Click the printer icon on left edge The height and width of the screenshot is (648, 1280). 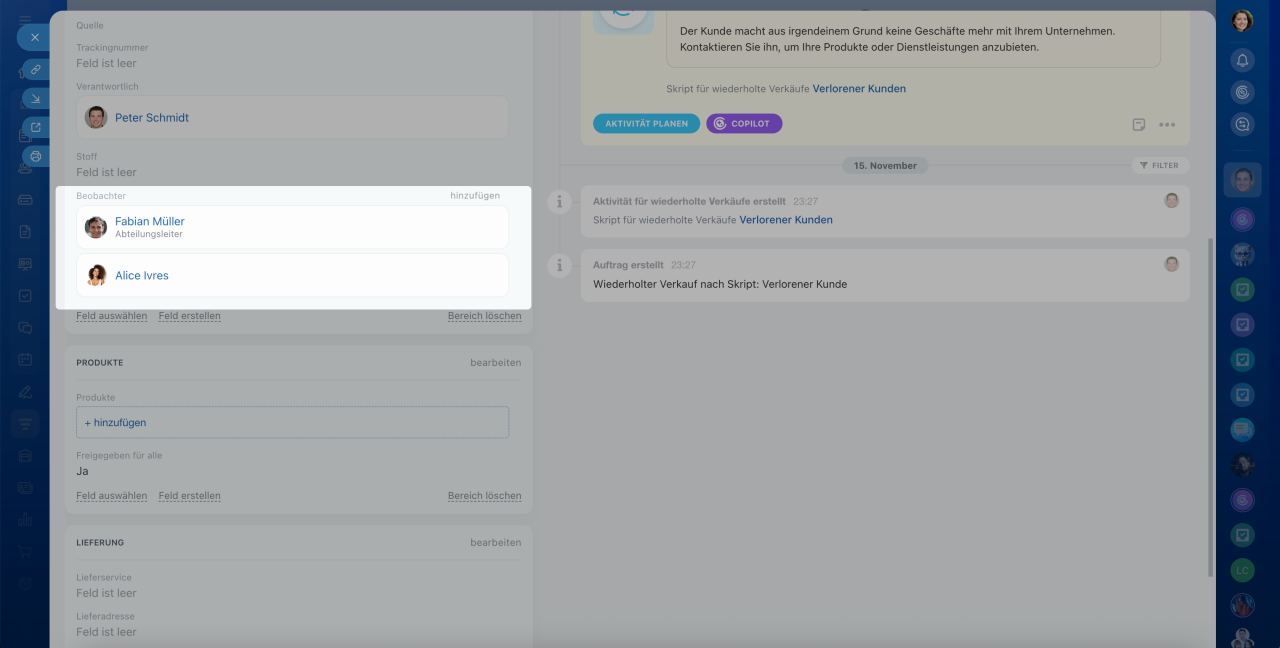pos(36,156)
